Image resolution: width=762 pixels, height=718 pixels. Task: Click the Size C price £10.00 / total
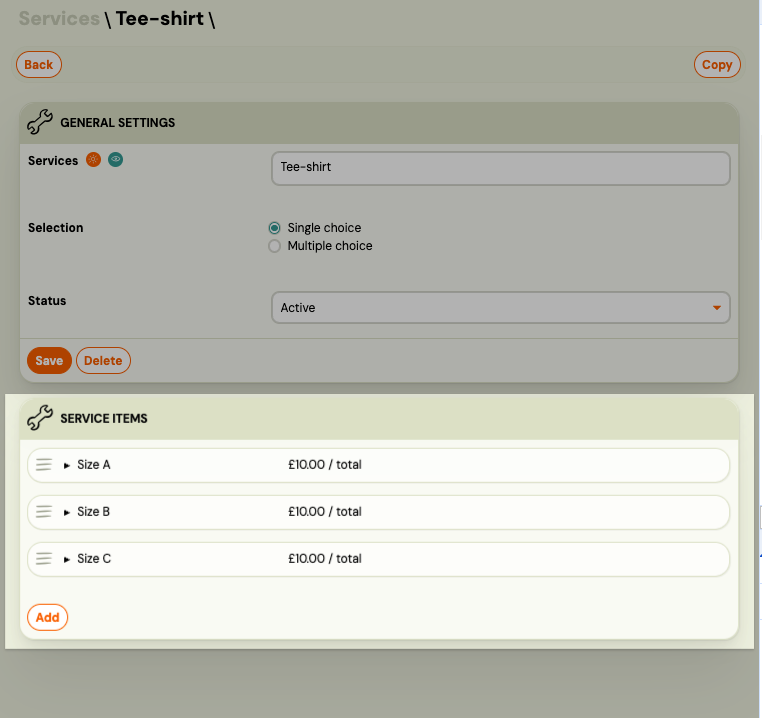pyautogui.click(x=325, y=559)
